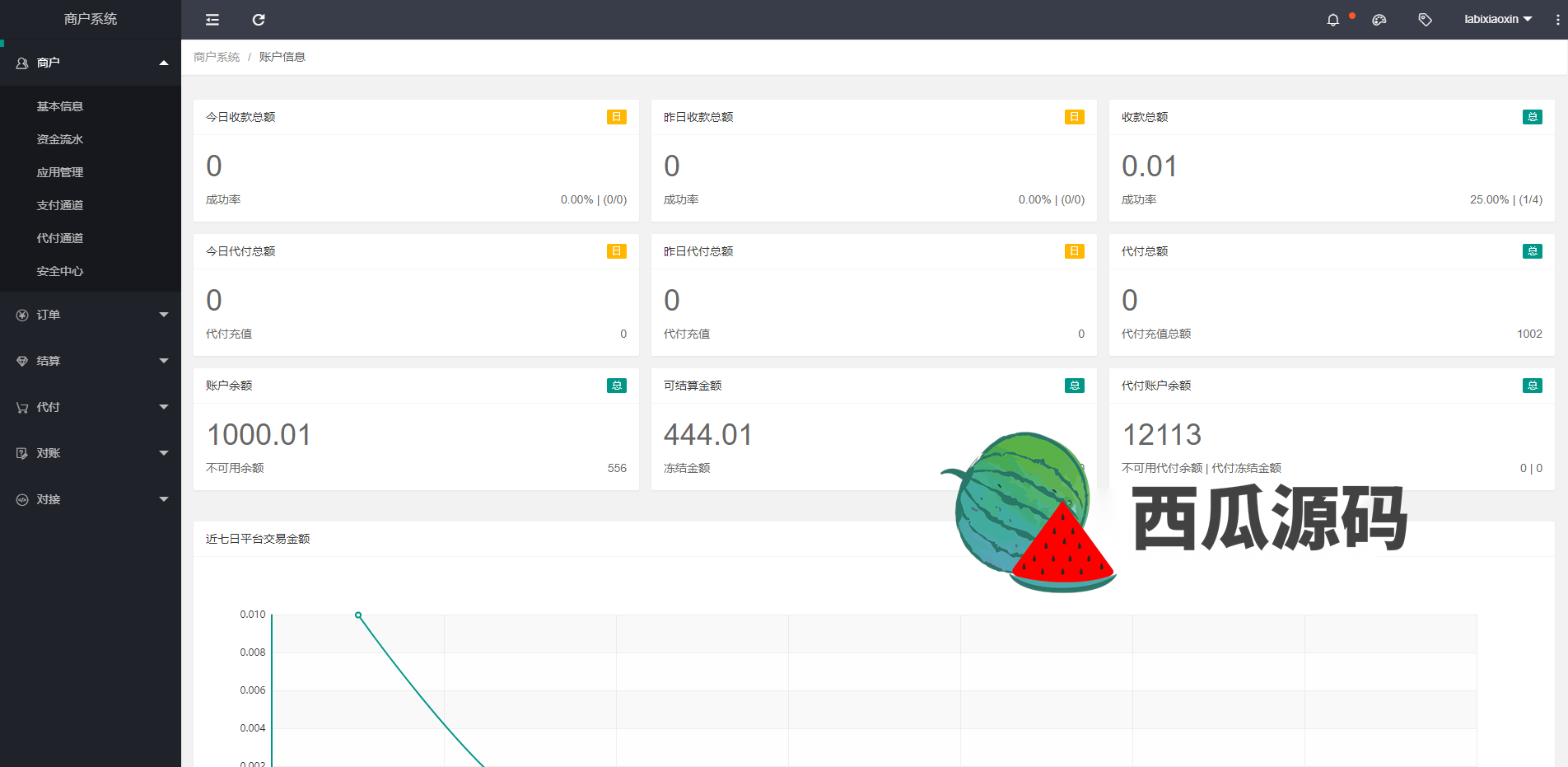1568x767 pixels.
Task: Click 商户系统 breadcrumb link
Action: pyautogui.click(x=217, y=57)
